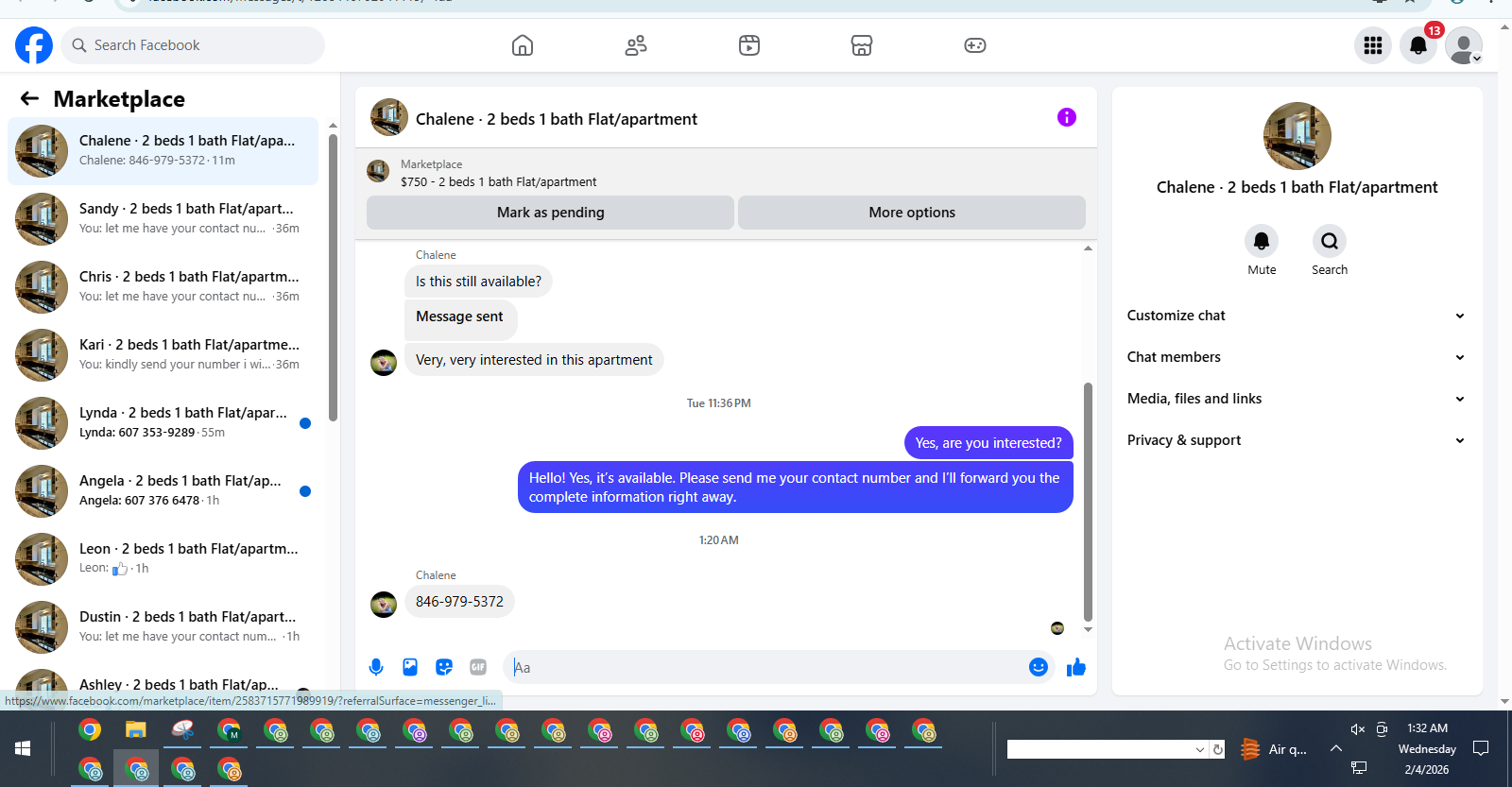Open the Sandy conversation
1512x787 pixels.
pos(163,219)
